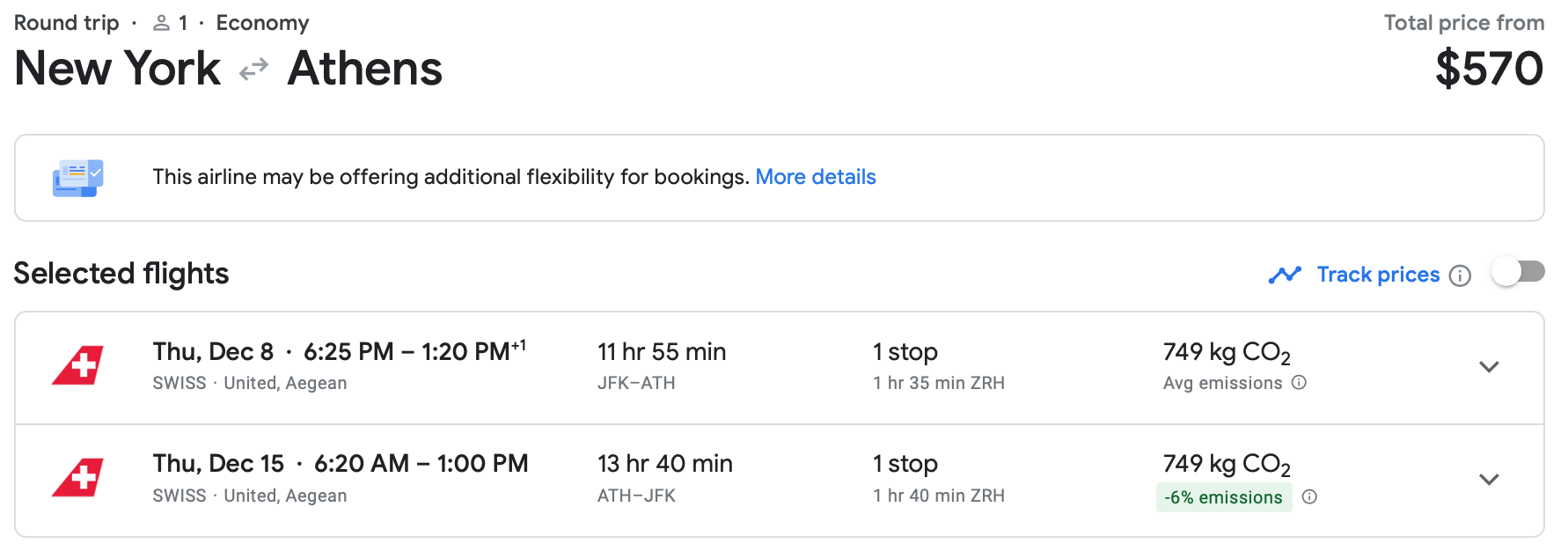
Task: Click the SWISS logo on outbound flight
Action: 78,366
